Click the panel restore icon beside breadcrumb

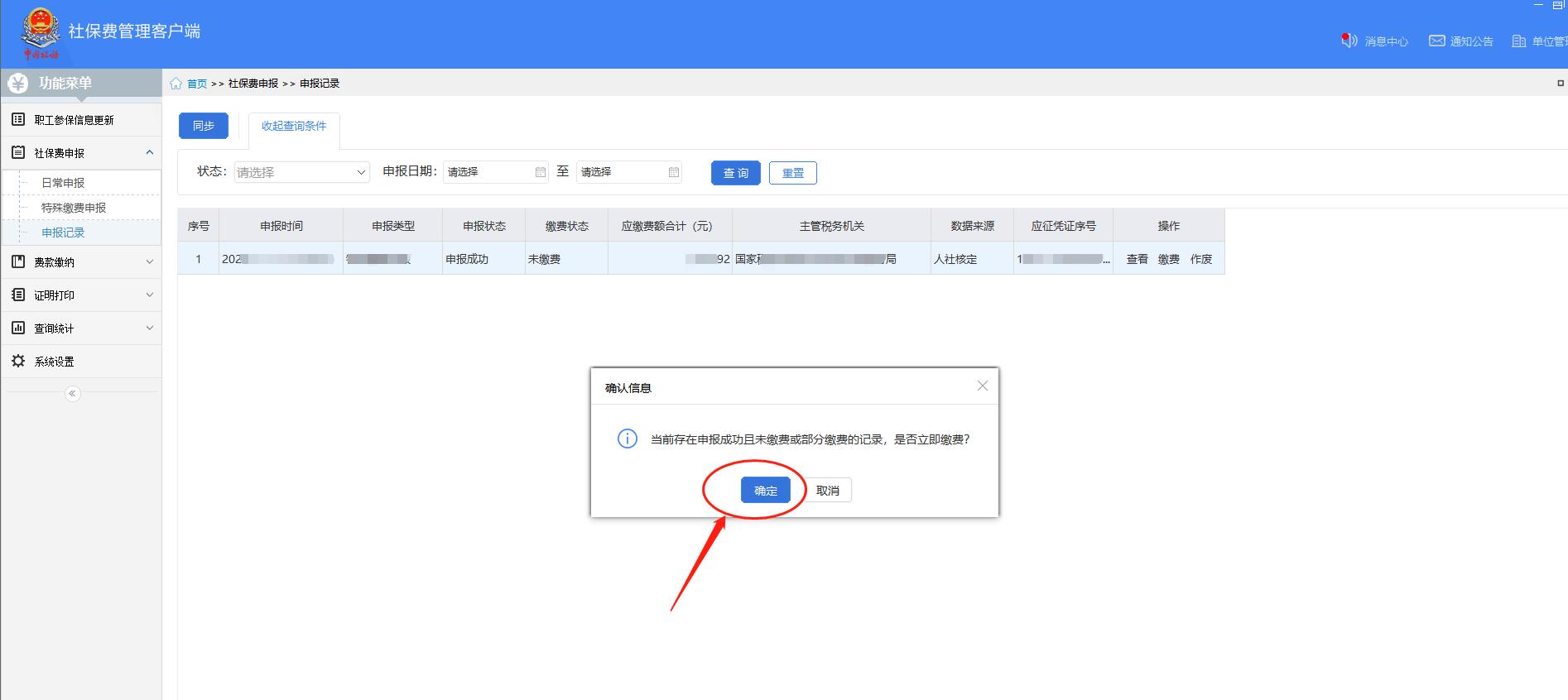click(1561, 83)
